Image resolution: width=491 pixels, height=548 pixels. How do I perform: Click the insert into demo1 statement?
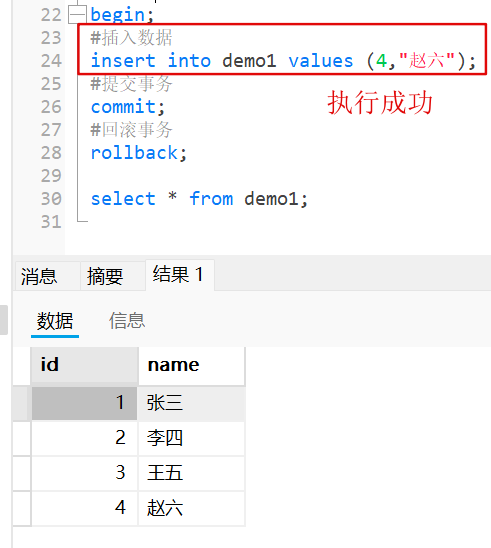[283, 61]
